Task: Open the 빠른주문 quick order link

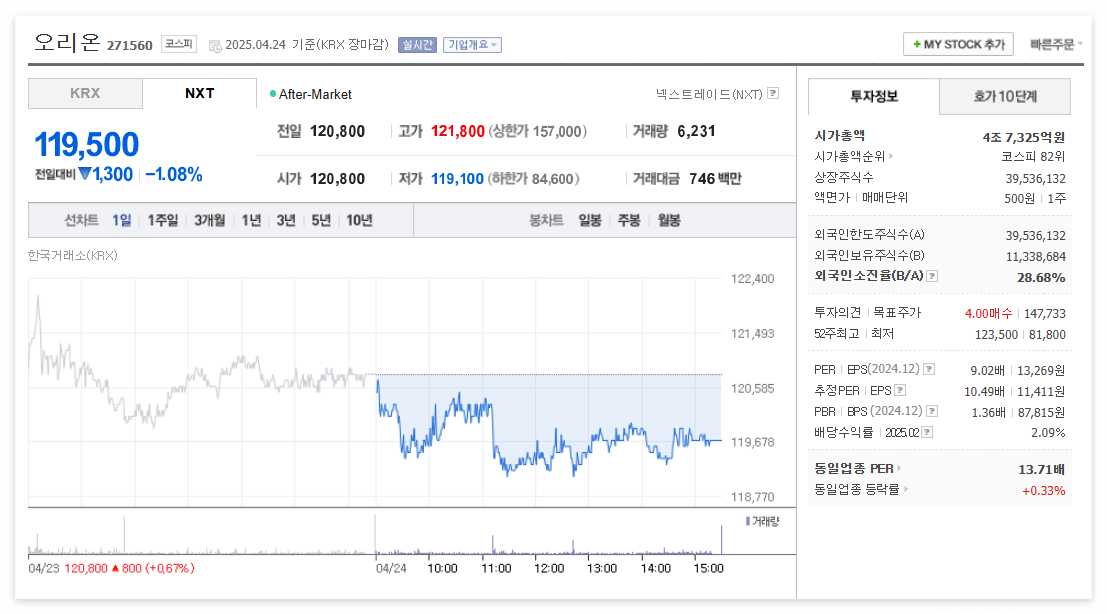Action: pyautogui.click(x=1055, y=44)
